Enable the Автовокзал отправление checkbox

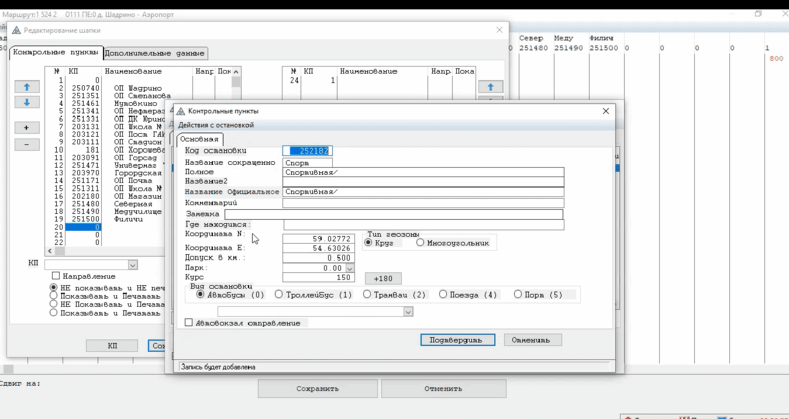coord(189,323)
